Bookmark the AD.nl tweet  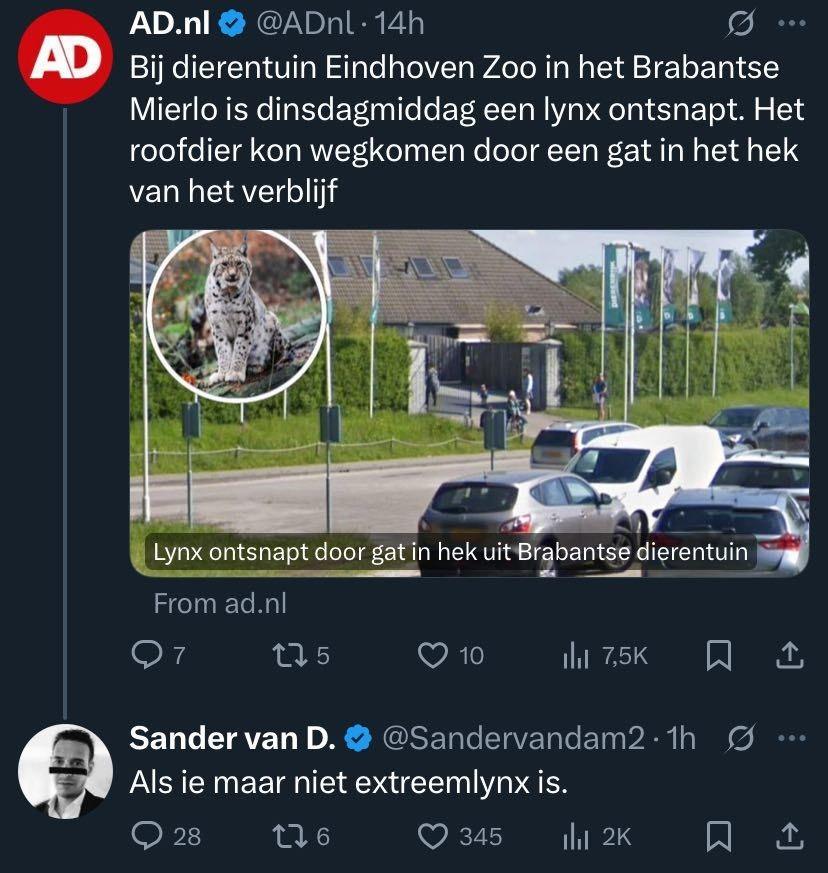click(718, 655)
